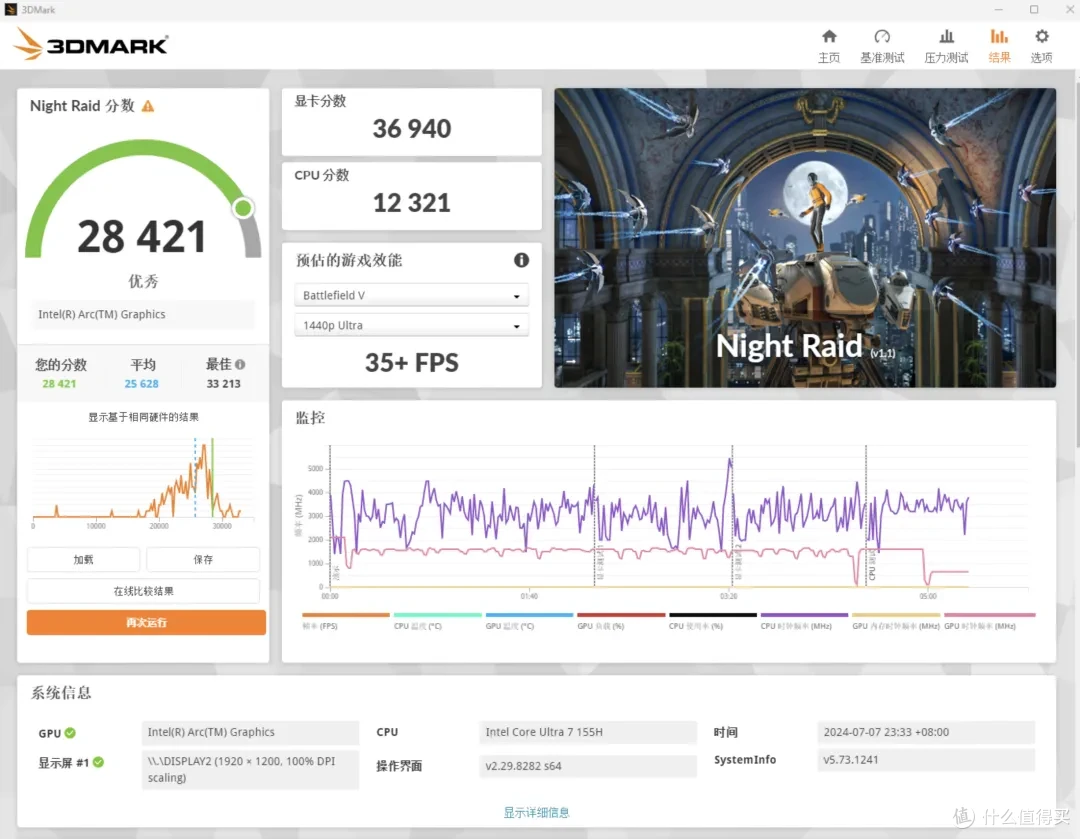Toggle the GPU 内存时钟频率 (MHz) legend item
Screen dimensions: 1080x839
[896, 621]
